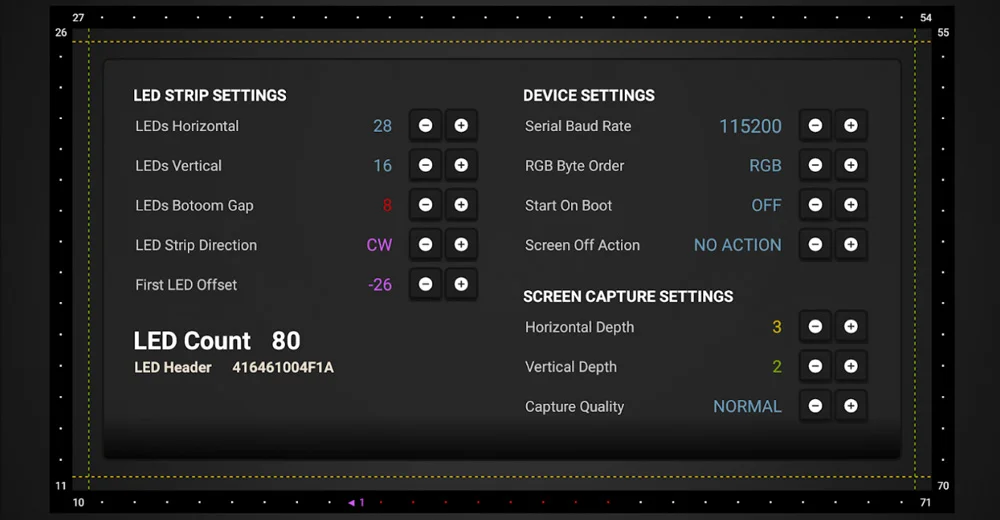This screenshot has height=520, width=1000.
Task: Decrease LEDs Vertical count
Action: (425, 165)
